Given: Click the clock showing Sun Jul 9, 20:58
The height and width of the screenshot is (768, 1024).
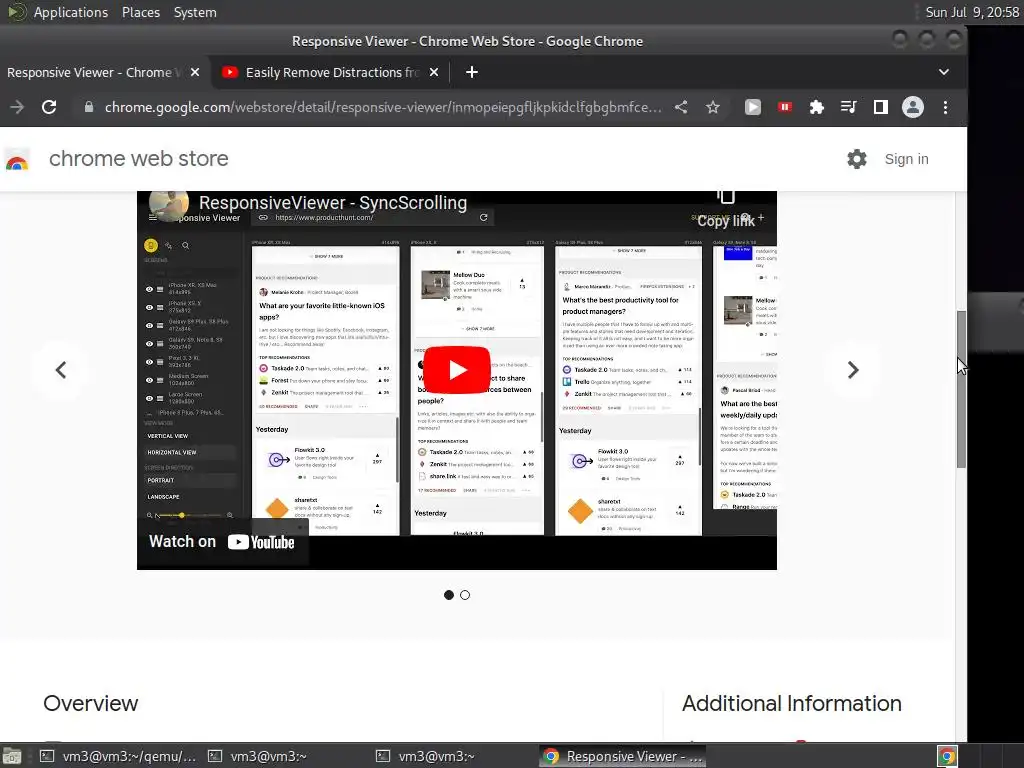Looking at the screenshot, I should pyautogui.click(x=972, y=12).
